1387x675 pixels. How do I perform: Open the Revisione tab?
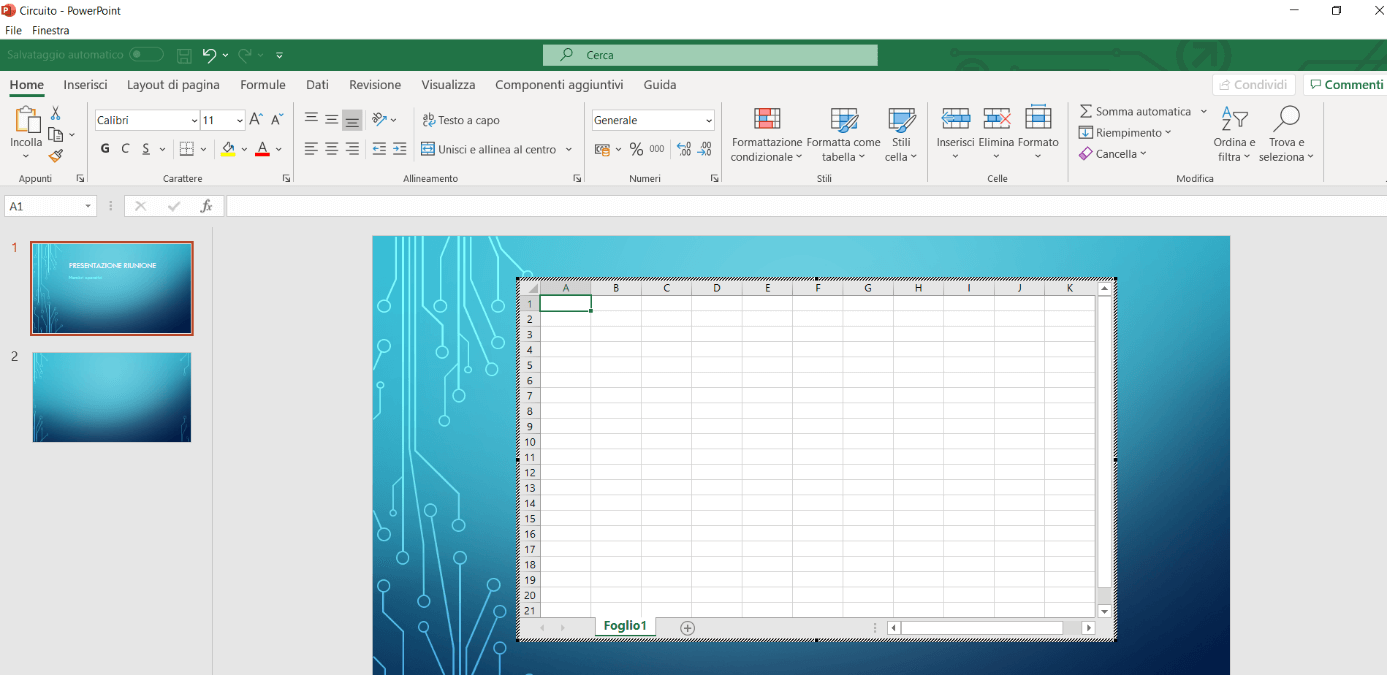click(375, 85)
